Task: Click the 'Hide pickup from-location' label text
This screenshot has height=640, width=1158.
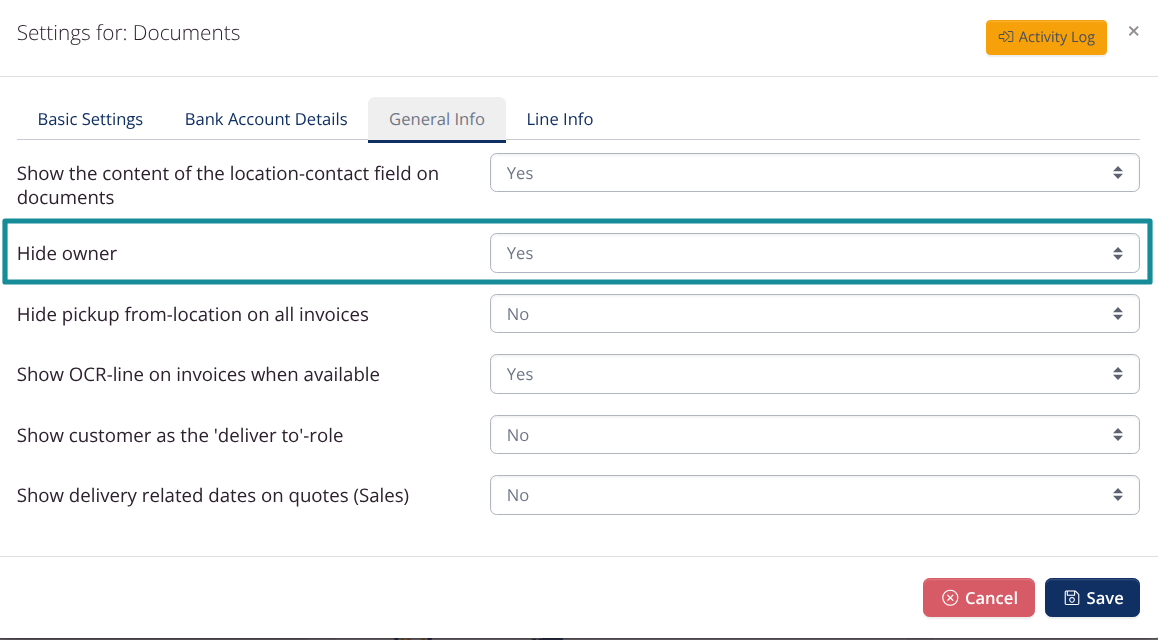Action: (x=193, y=315)
